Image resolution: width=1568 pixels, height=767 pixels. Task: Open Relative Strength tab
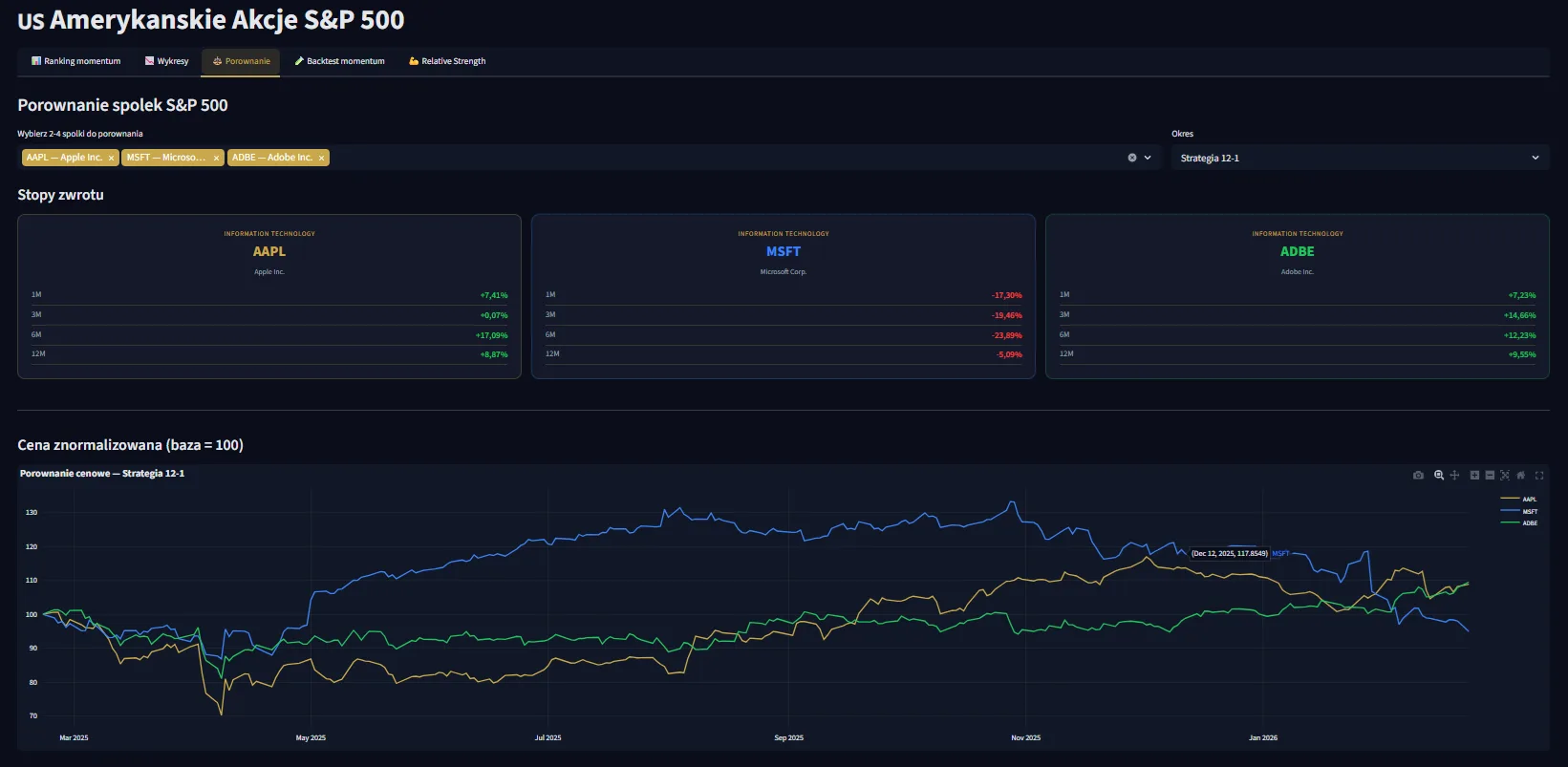click(x=447, y=61)
